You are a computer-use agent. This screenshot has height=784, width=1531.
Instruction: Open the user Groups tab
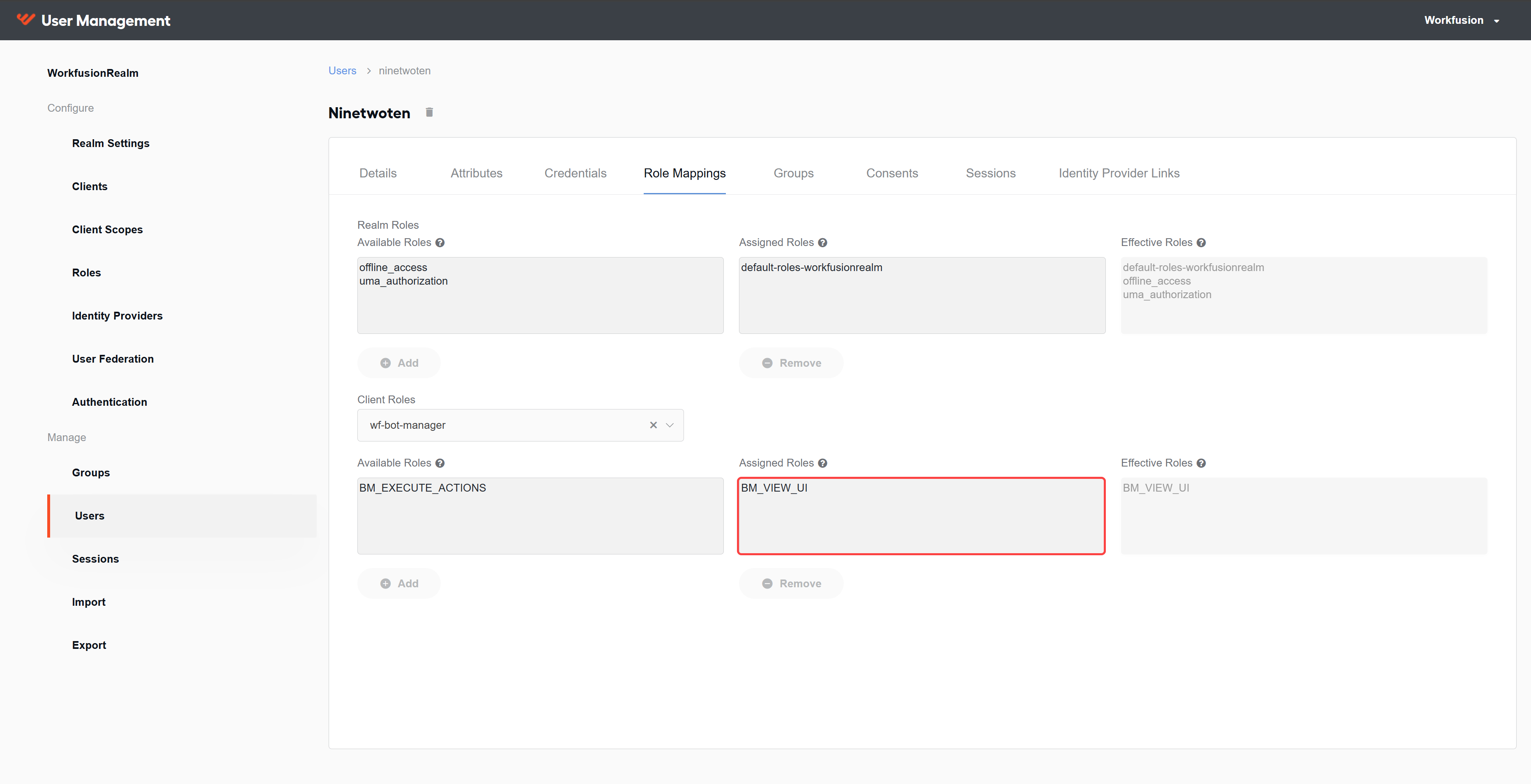click(794, 173)
